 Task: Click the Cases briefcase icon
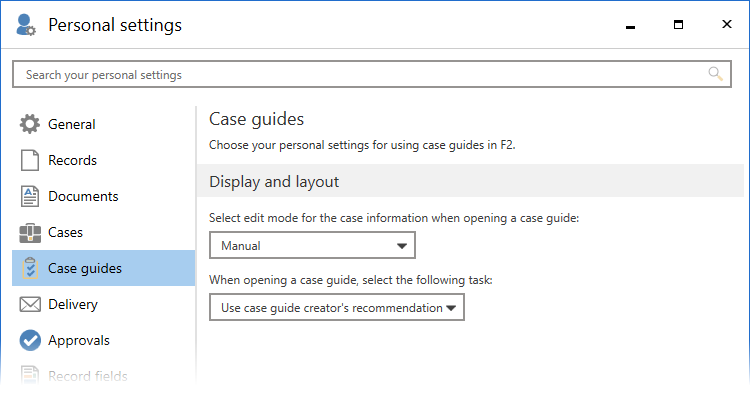click(30, 233)
